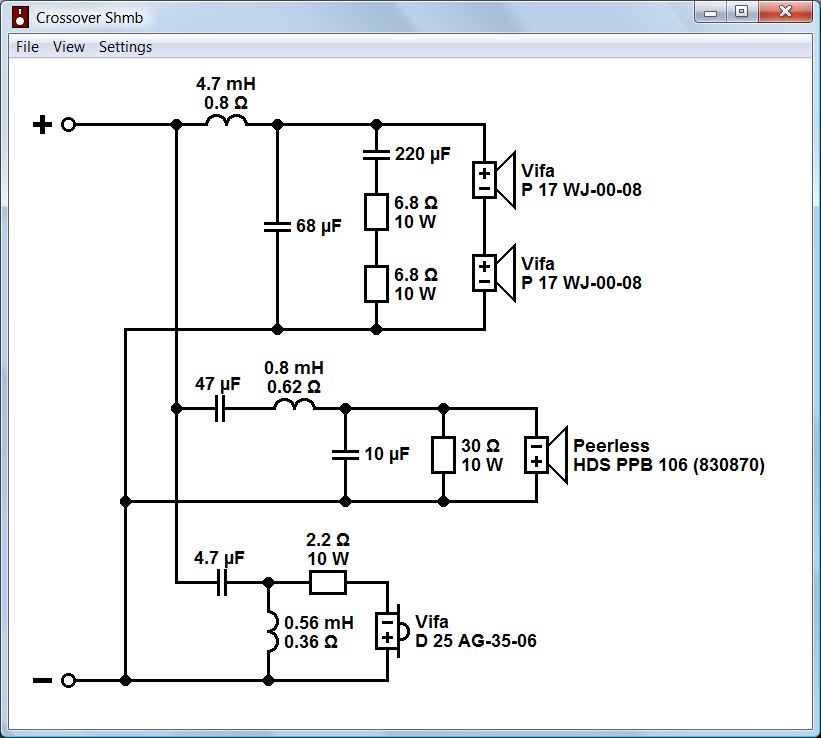This screenshot has height=738, width=821.
Task: Open the File menu
Action: click(27, 47)
